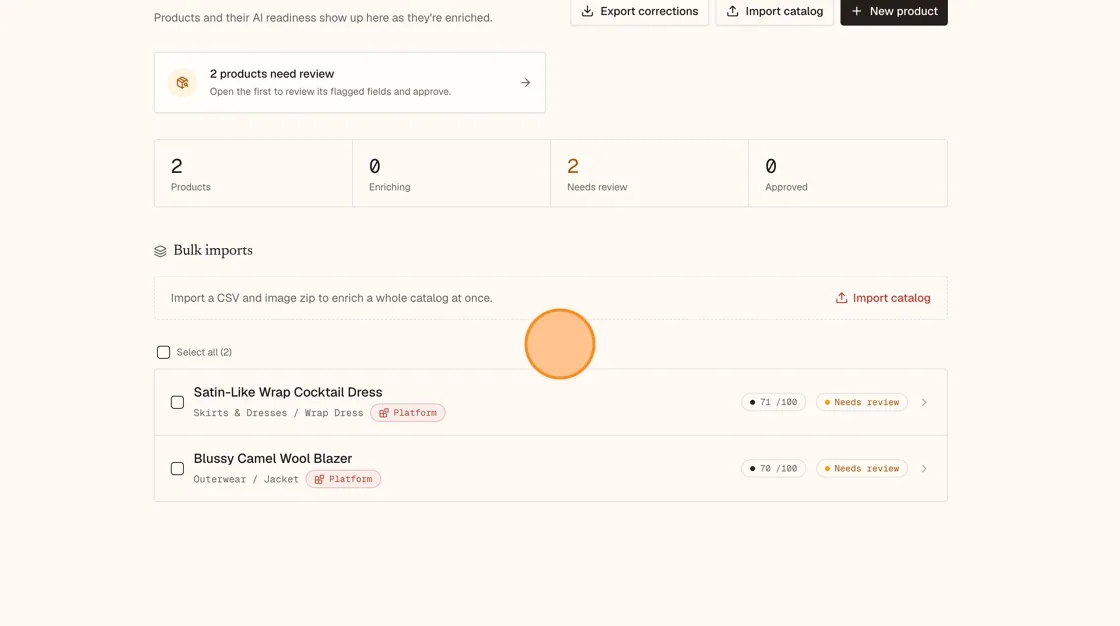
Task: Click the Platform tag on Blussy Camel Wool Blazer
Action: [x=344, y=480]
